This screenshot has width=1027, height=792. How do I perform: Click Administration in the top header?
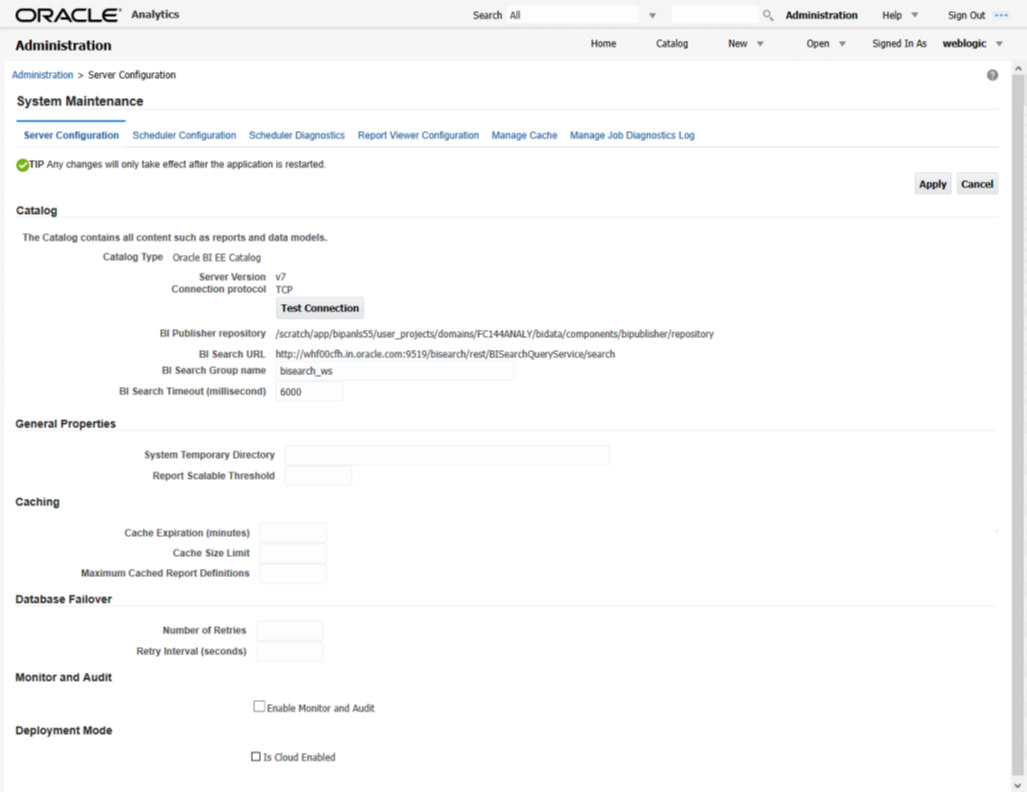821,15
